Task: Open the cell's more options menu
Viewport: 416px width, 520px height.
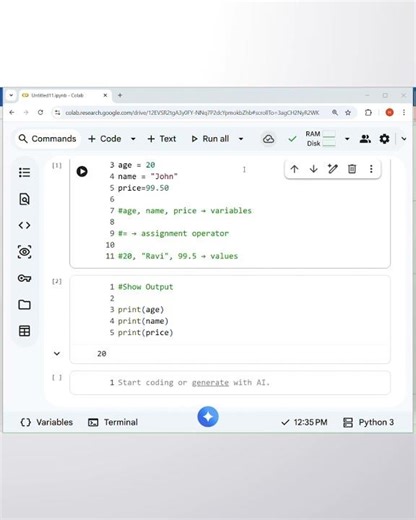Action: [371, 169]
